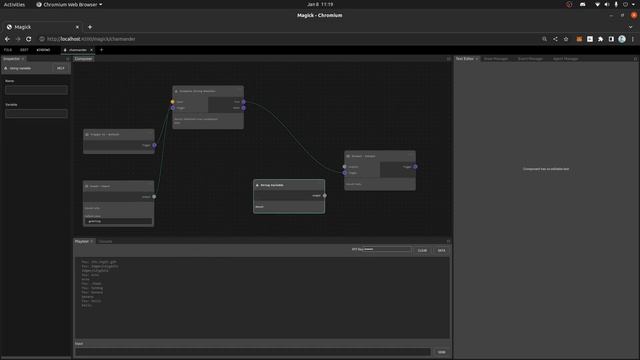Click the String Variable node output socket
The width and height of the screenshot is (640, 360).
coord(324,196)
